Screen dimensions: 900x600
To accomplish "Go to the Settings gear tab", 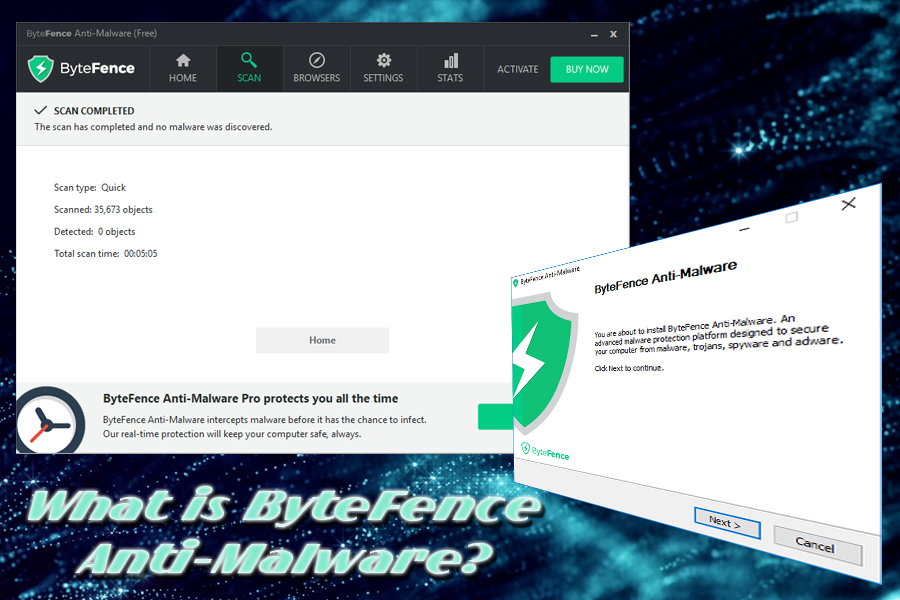I will click(383, 69).
